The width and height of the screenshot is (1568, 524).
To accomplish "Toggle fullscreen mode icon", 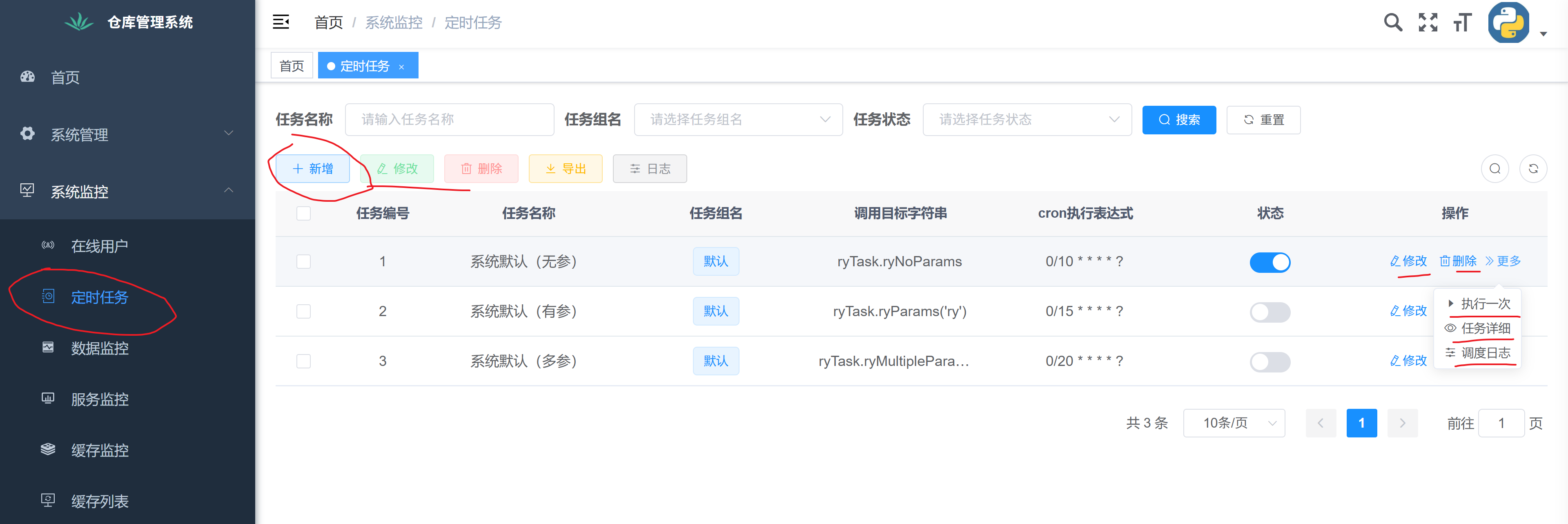I will tap(1428, 22).
